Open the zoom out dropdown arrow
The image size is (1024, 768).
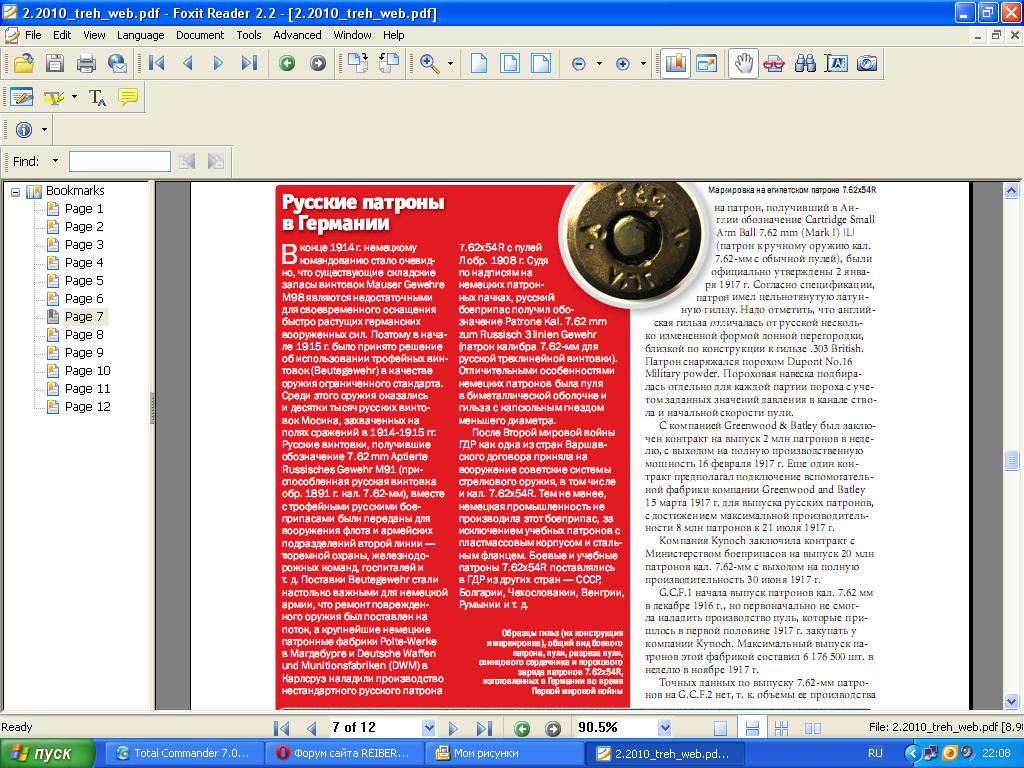[599, 63]
